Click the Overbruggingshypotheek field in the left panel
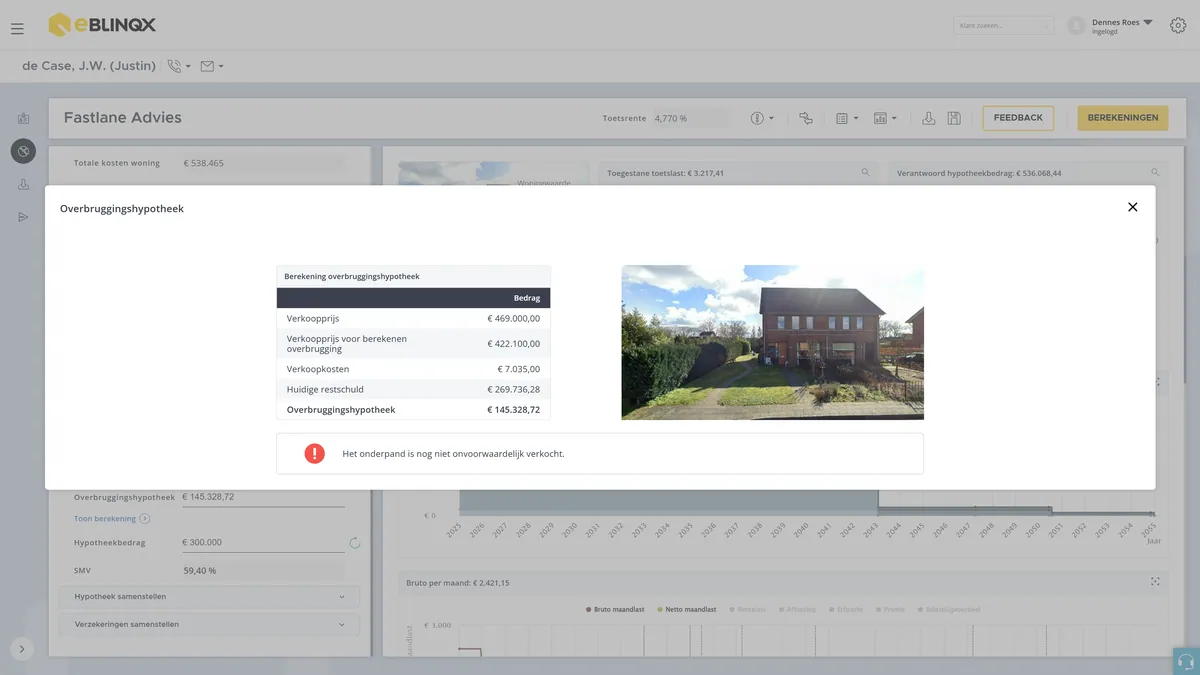1200x675 pixels. tap(263, 497)
